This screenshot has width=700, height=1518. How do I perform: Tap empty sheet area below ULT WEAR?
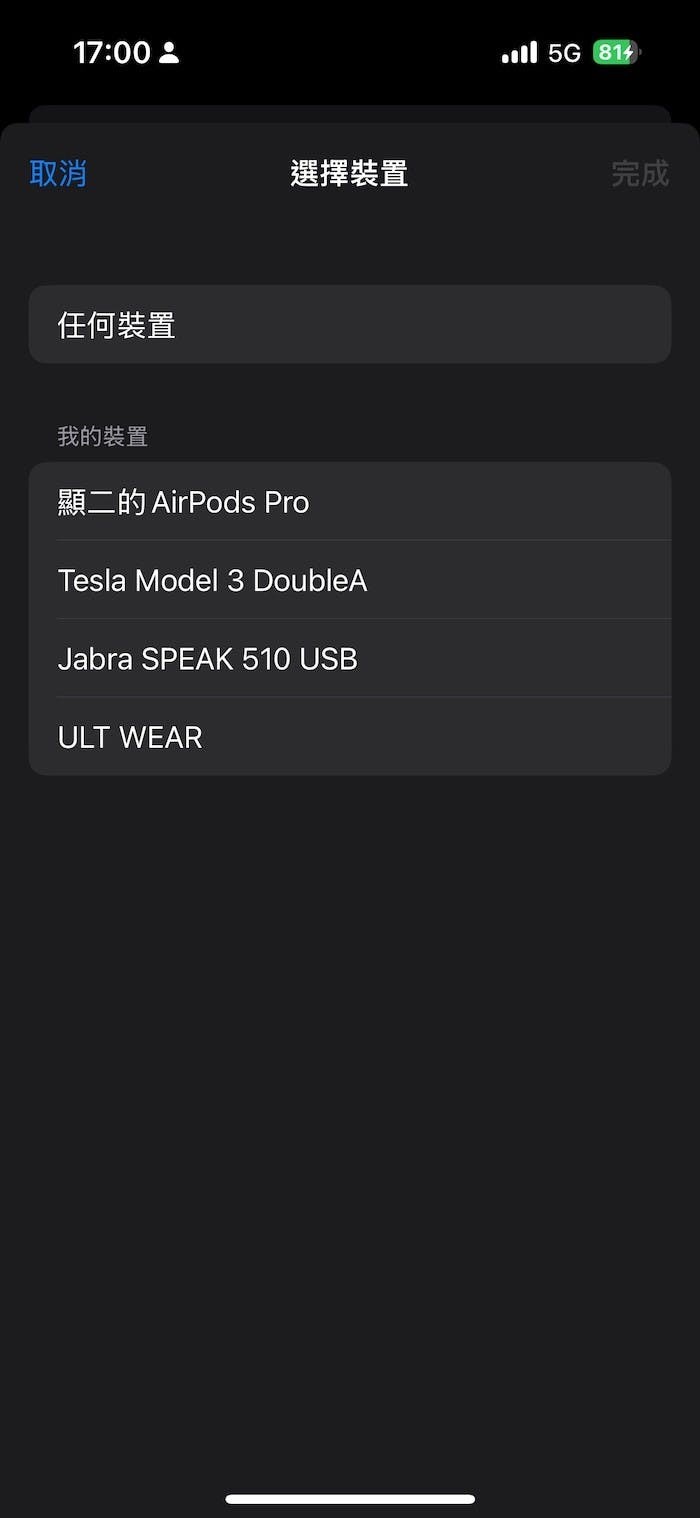tap(349, 1100)
